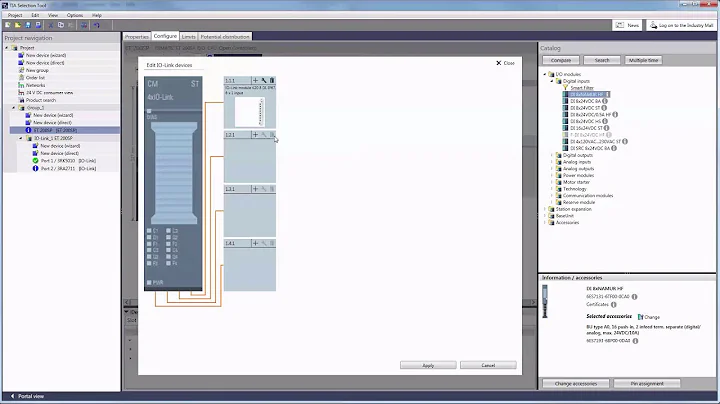The image size is (720, 404).
Task: Close the Edit IO-Link devices dialog
Action: 505,63
